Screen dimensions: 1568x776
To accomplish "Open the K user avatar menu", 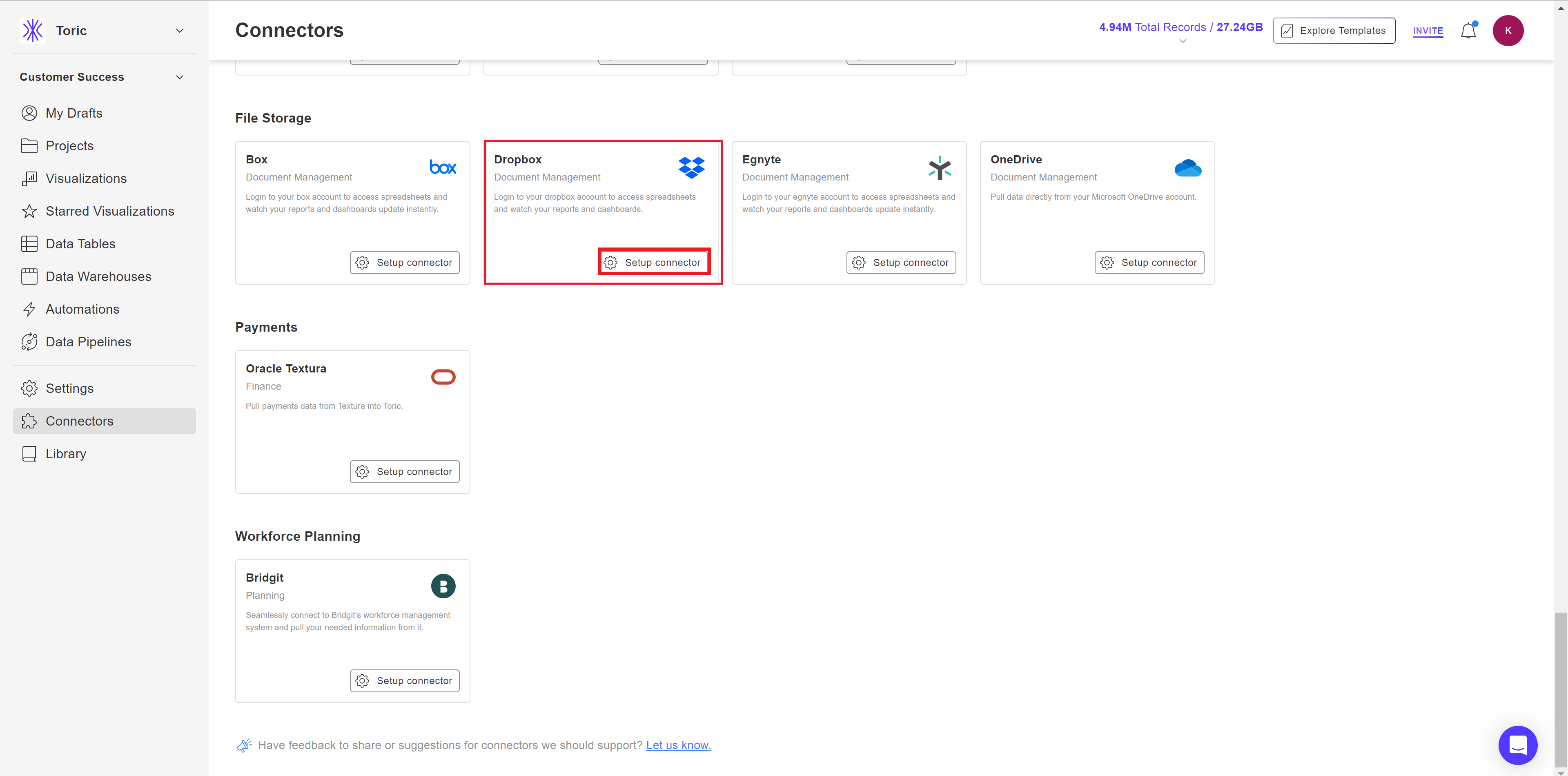I will pyautogui.click(x=1508, y=31).
